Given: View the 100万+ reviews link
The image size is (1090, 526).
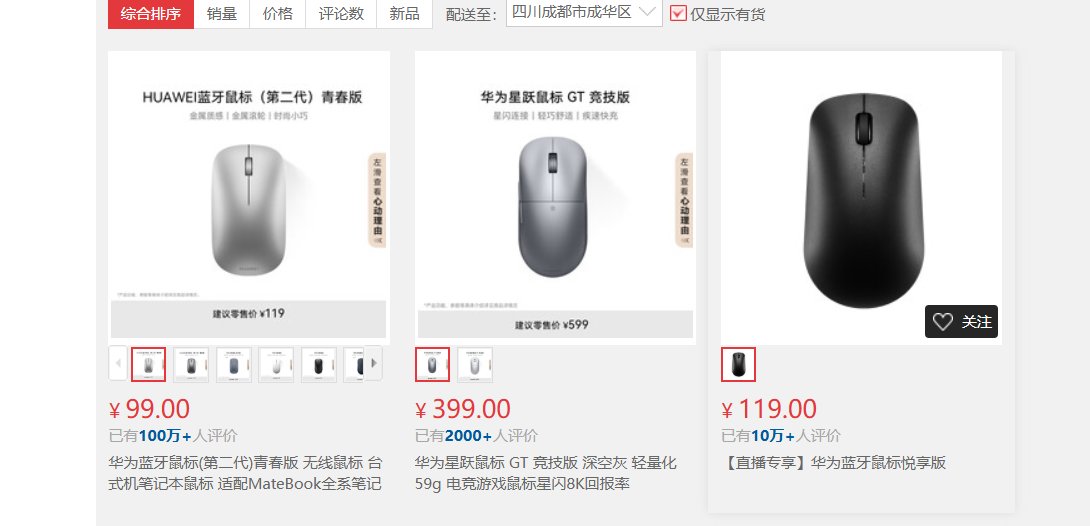Looking at the screenshot, I should coord(165,436).
